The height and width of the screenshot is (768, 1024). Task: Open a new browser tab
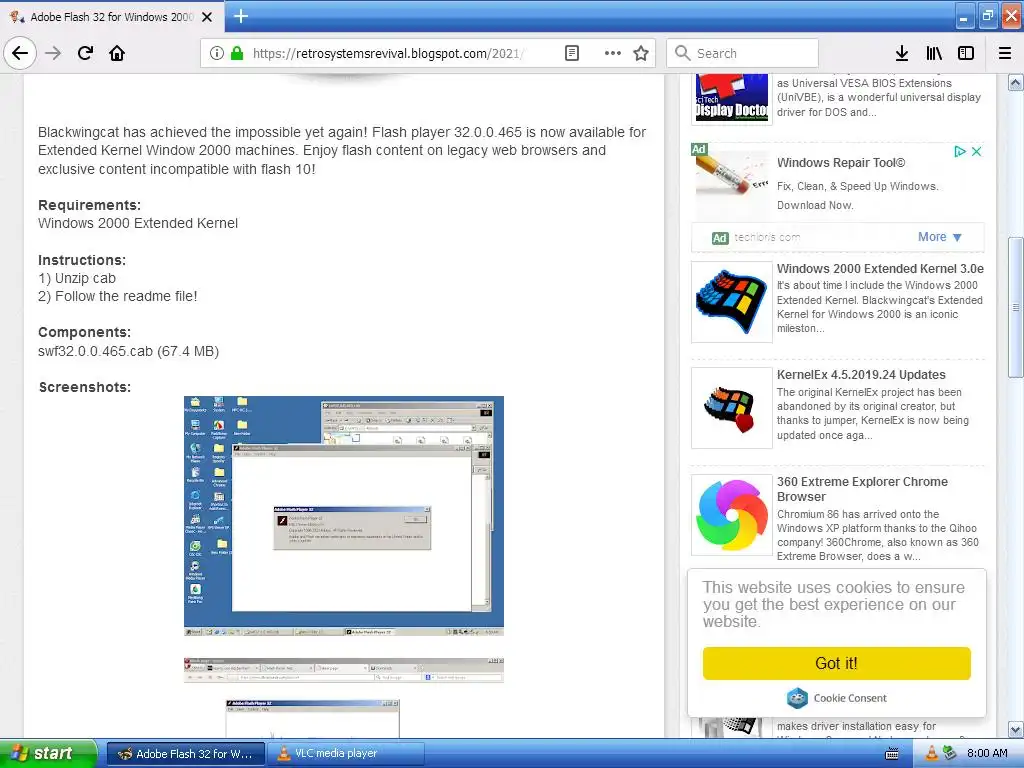coord(240,16)
